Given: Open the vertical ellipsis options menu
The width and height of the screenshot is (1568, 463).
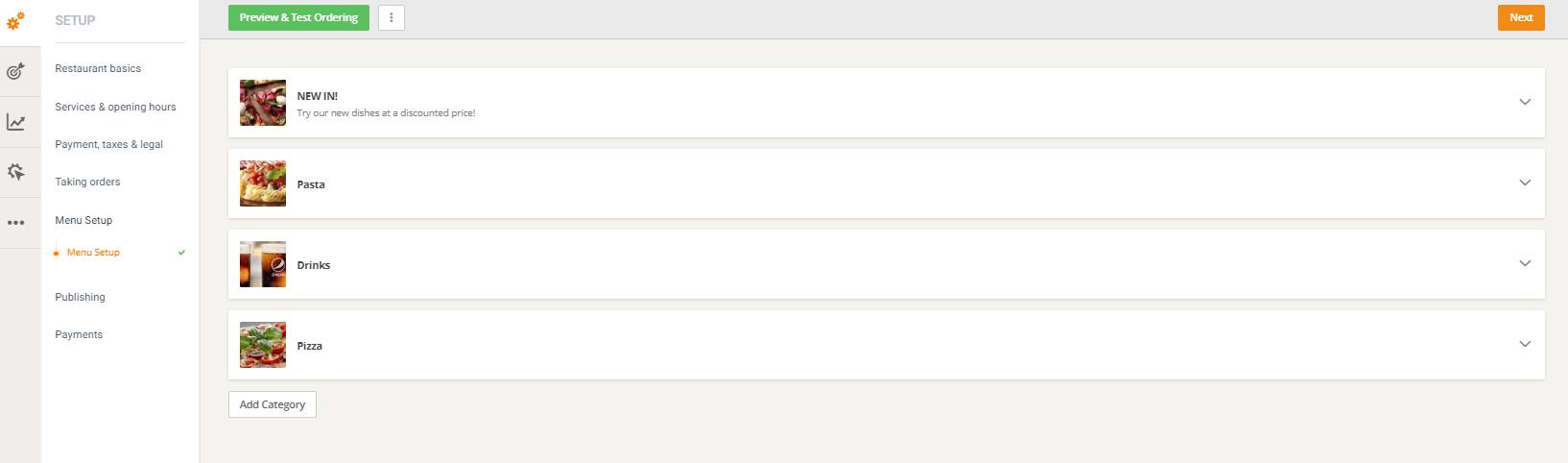Looking at the screenshot, I should click(x=392, y=17).
